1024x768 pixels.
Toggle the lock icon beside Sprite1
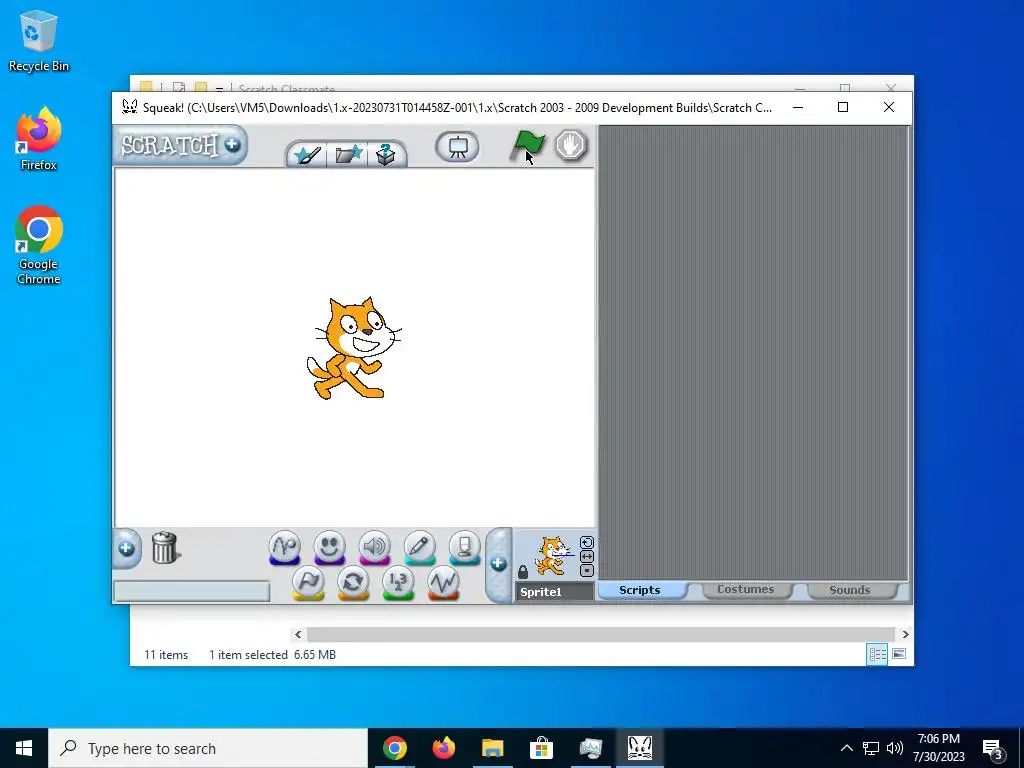[522, 572]
